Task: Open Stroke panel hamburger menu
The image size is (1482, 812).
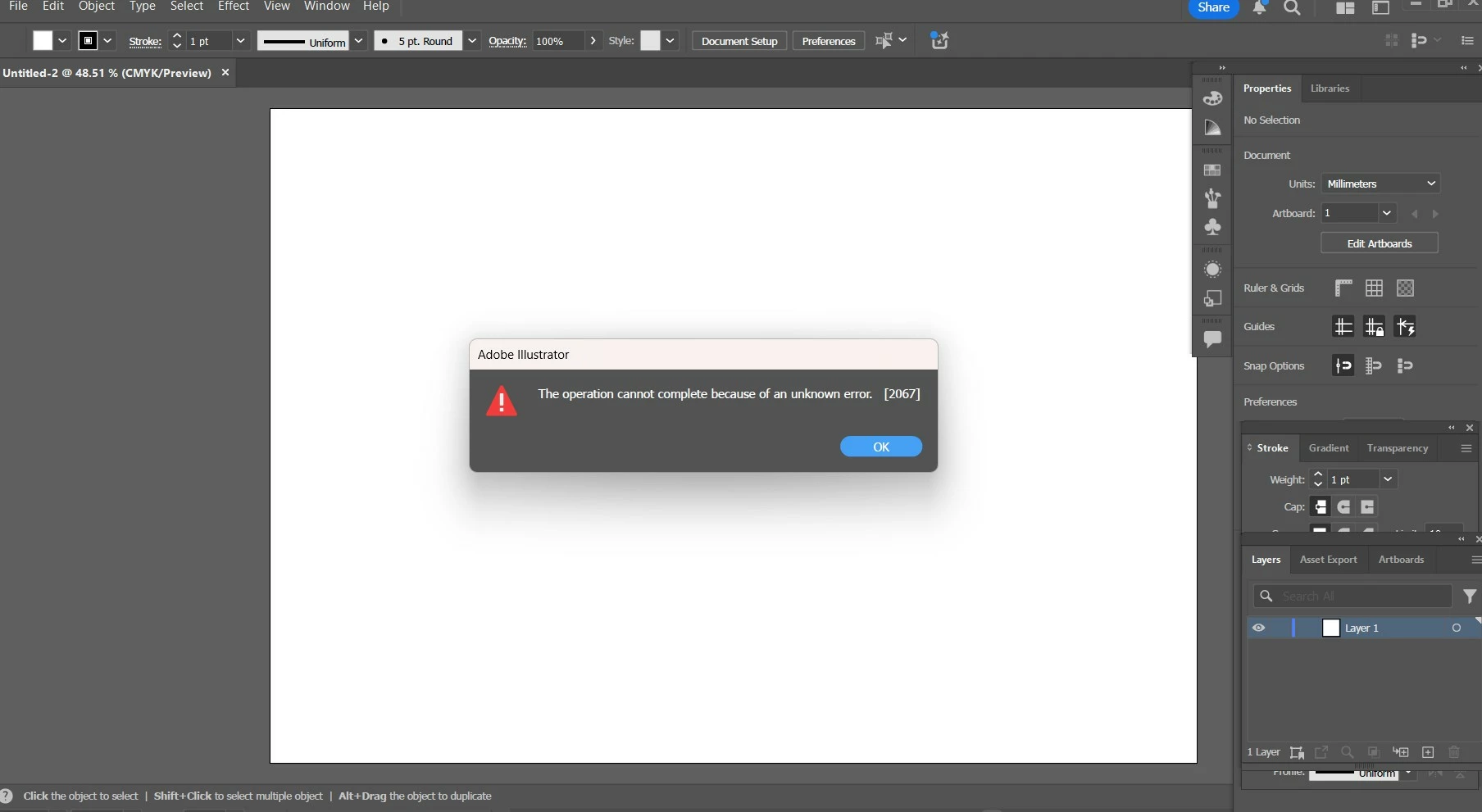Action: pos(1466,448)
